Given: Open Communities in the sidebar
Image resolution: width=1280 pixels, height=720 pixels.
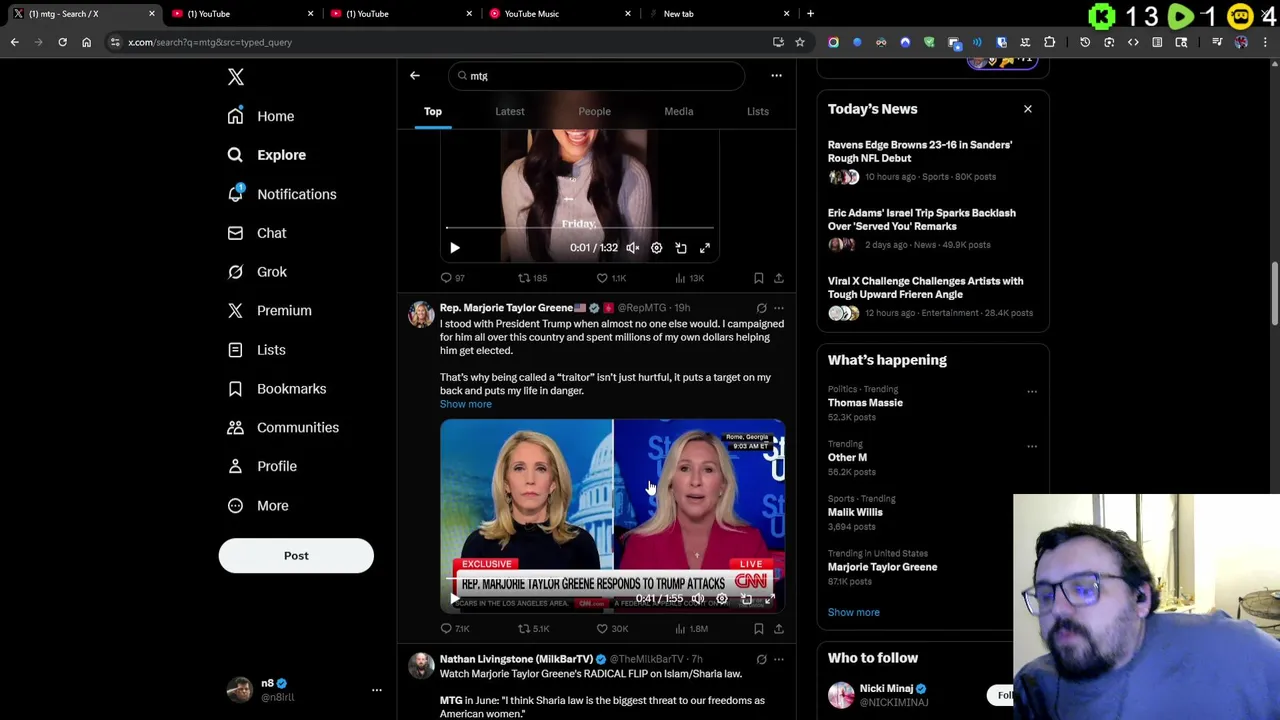Looking at the screenshot, I should [282, 428].
